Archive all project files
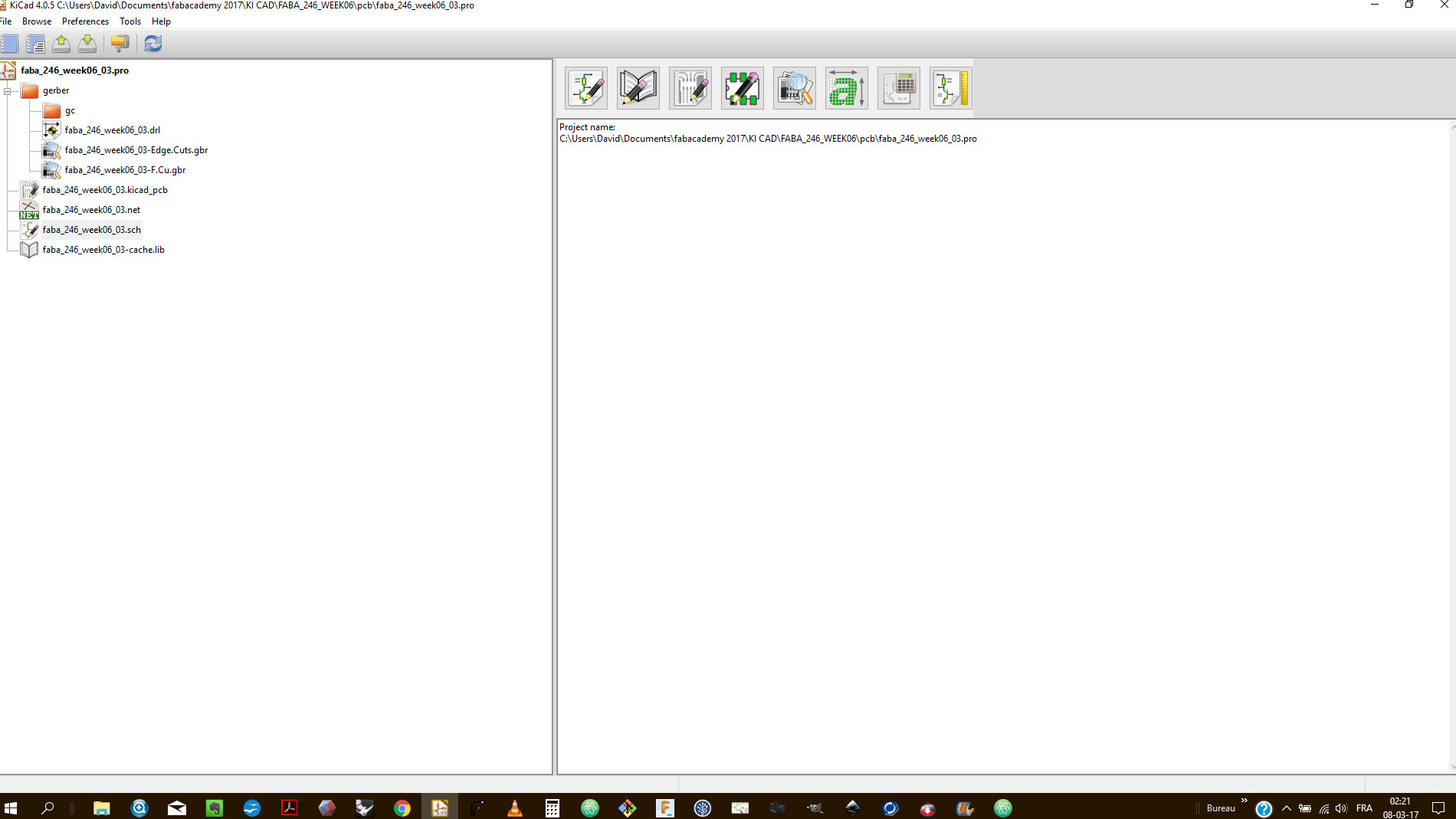This screenshot has width=1456, height=819. pos(120,44)
